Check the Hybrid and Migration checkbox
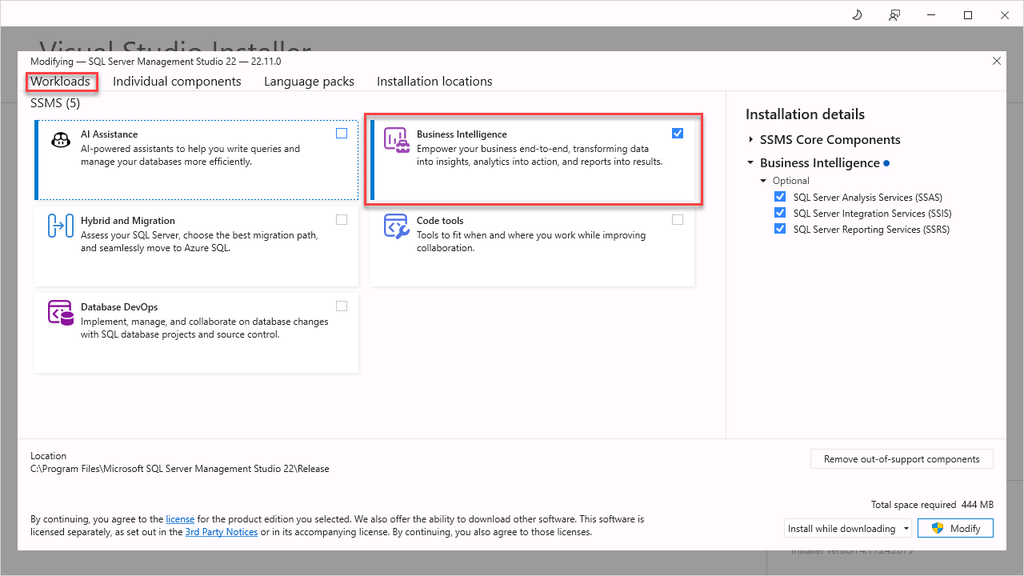The image size is (1024, 576). [x=342, y=219]
